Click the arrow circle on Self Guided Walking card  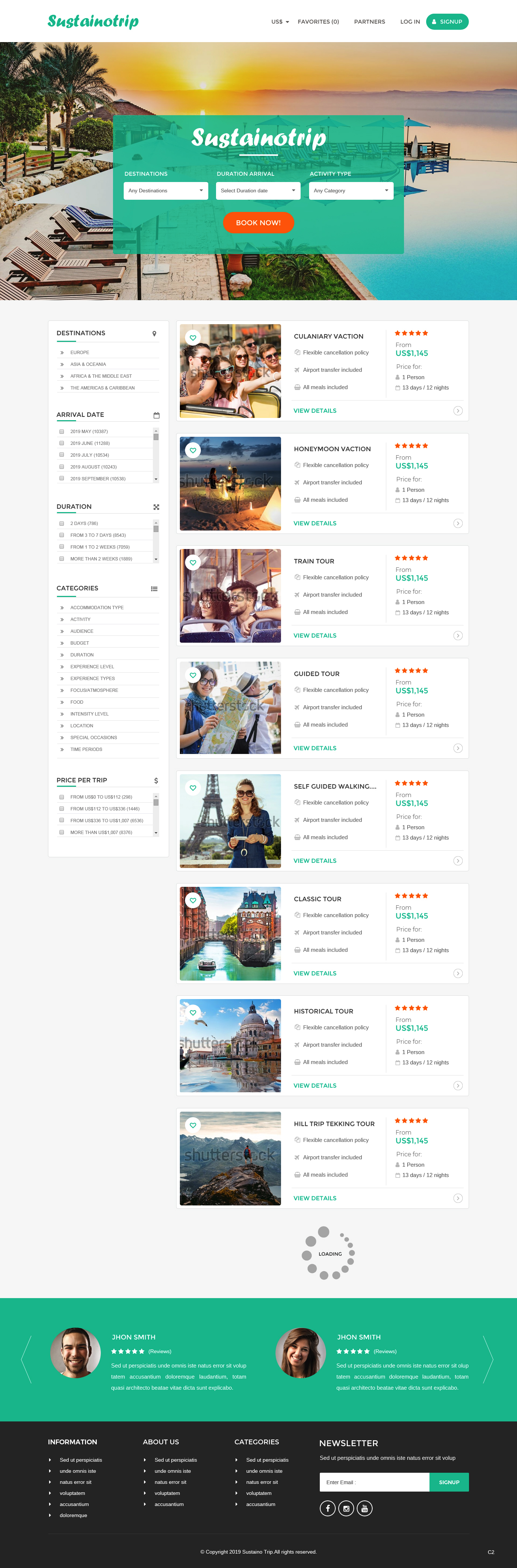tap(458, 861)
